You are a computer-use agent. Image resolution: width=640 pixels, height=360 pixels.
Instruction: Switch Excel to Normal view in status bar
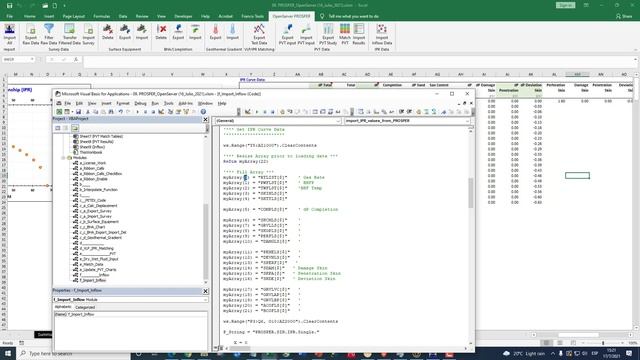[x=546, y=343]
